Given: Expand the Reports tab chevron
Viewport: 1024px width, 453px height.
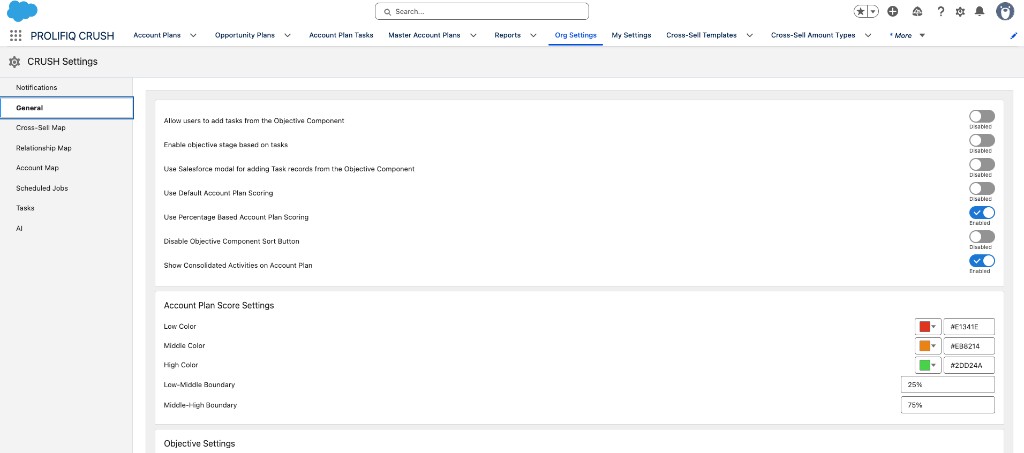Looking at the screenshot, I should [534, 36].
